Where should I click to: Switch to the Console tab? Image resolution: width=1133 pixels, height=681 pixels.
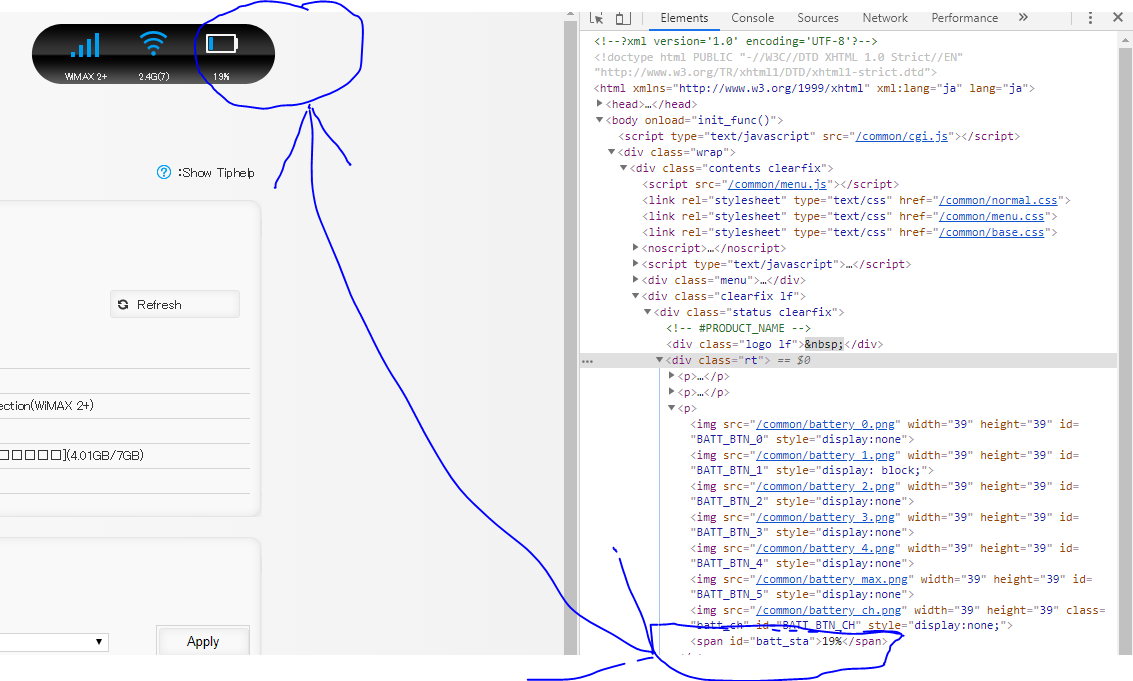[752, 17]
